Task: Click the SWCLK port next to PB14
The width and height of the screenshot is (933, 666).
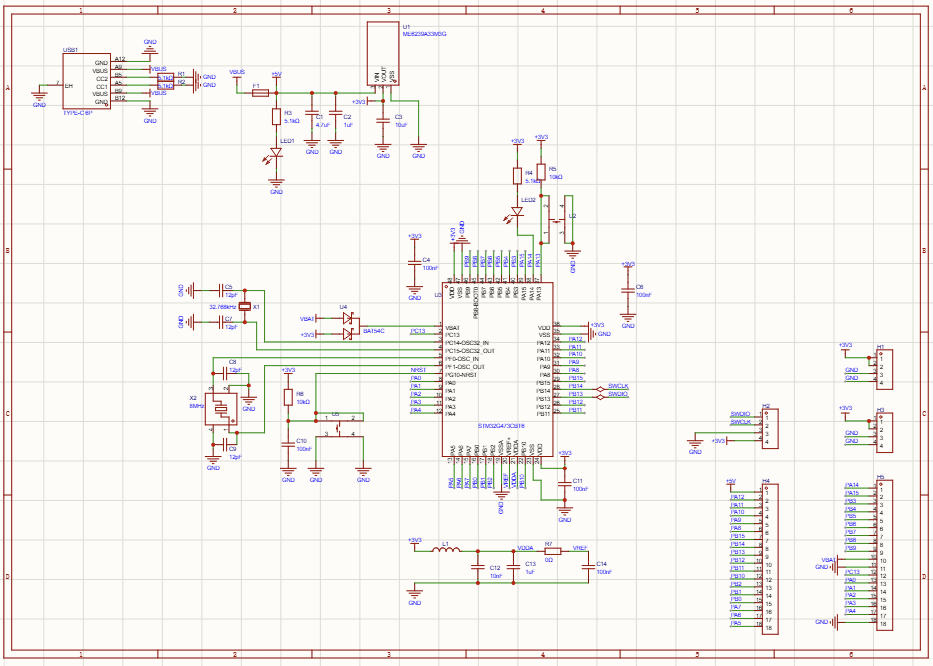Action: [618, 386]
